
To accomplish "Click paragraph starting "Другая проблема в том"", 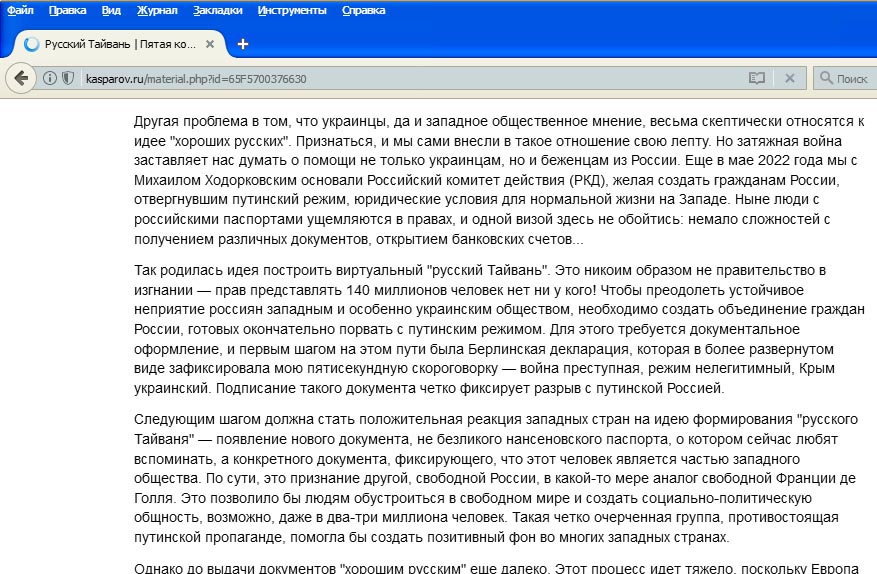I will click(499, 180).
